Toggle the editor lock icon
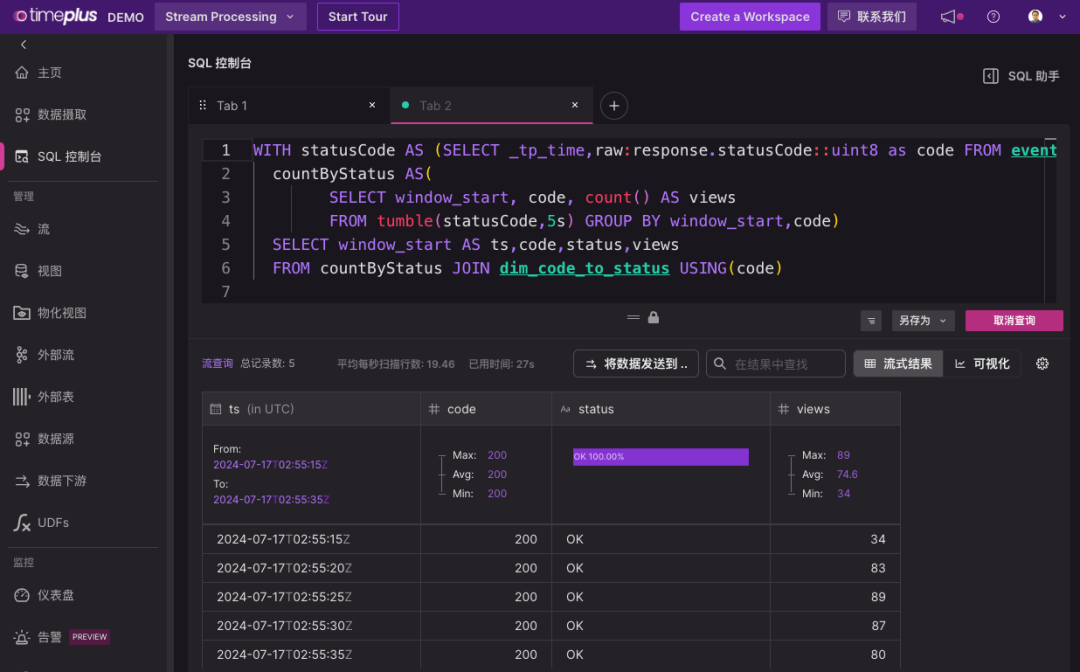 point(654,317)
